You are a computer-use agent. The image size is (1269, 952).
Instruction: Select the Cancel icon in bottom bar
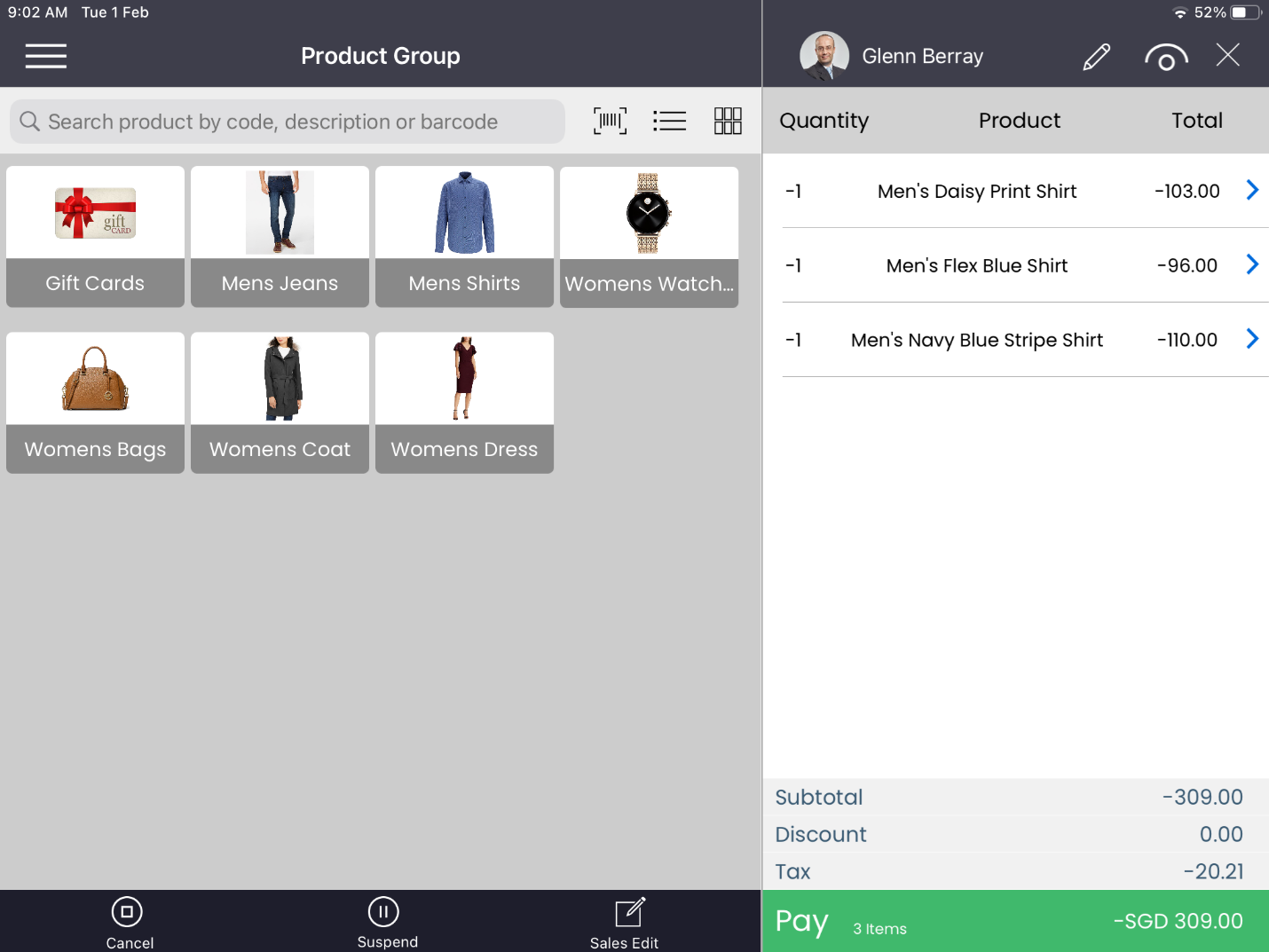(129, 921)
